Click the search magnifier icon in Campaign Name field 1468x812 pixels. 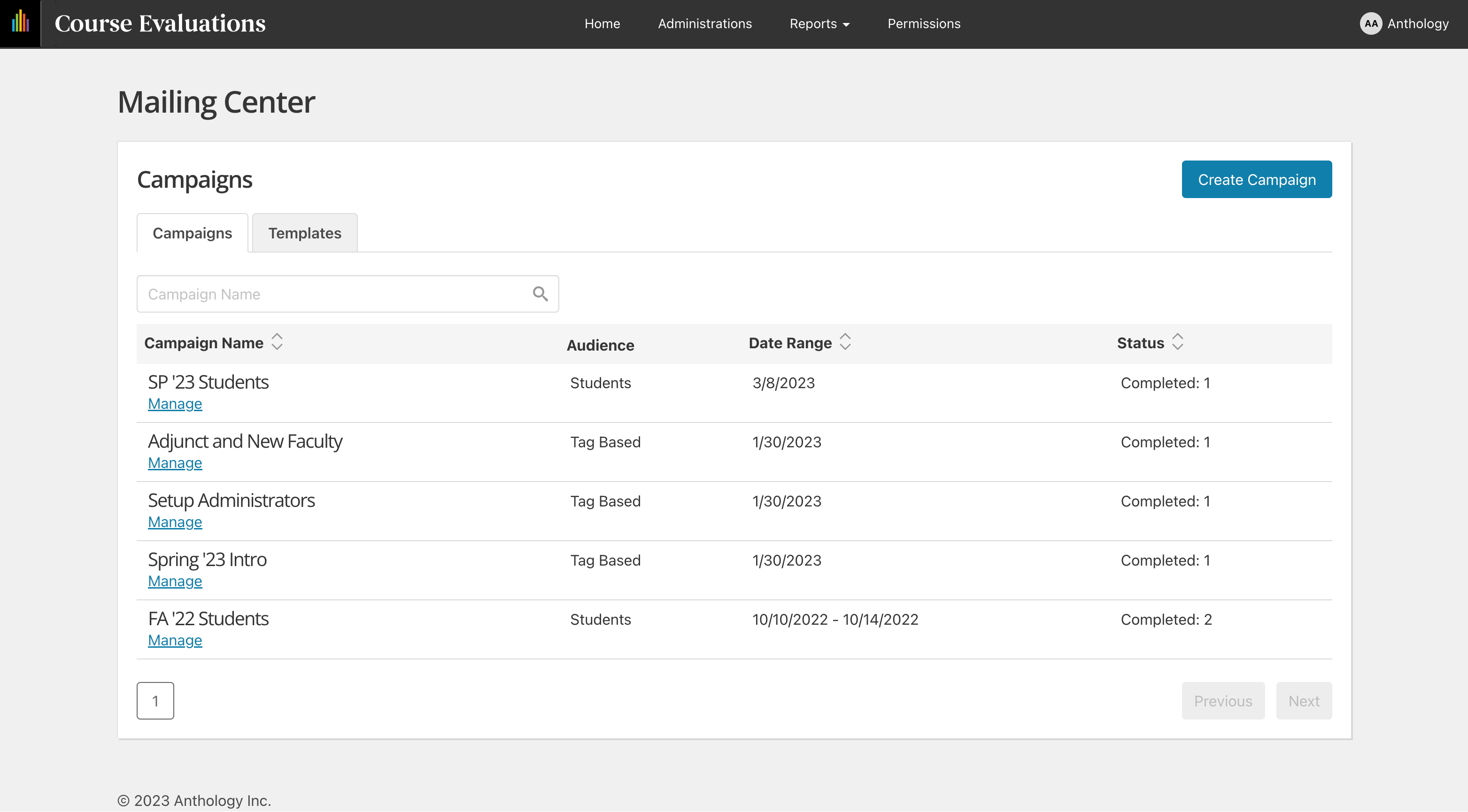coord(540,294)
